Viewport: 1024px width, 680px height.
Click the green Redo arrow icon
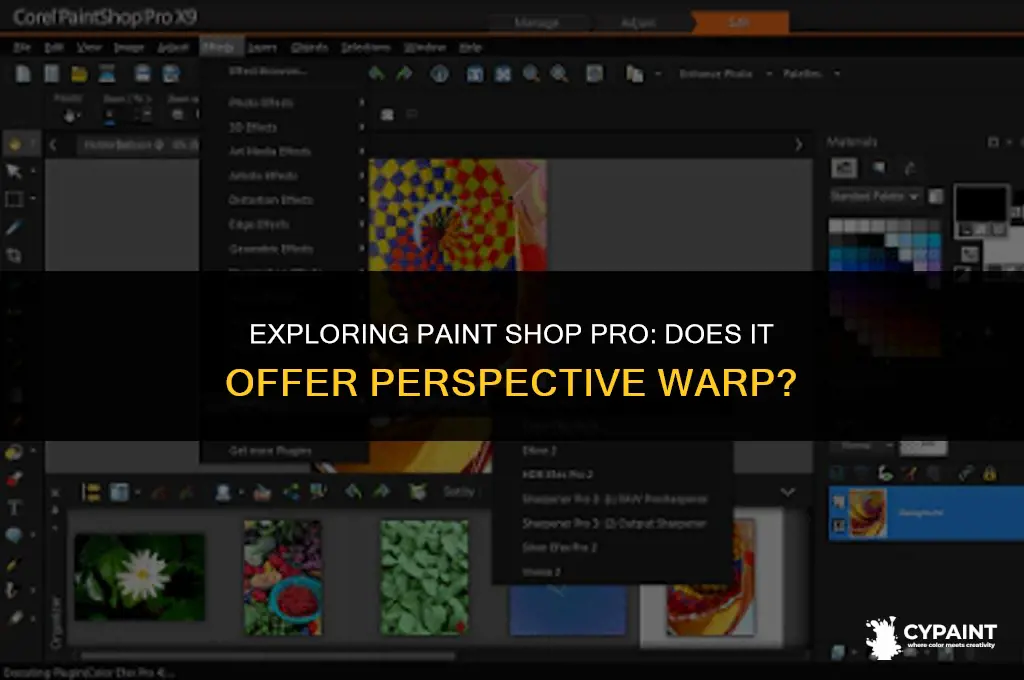click(404, 74)
